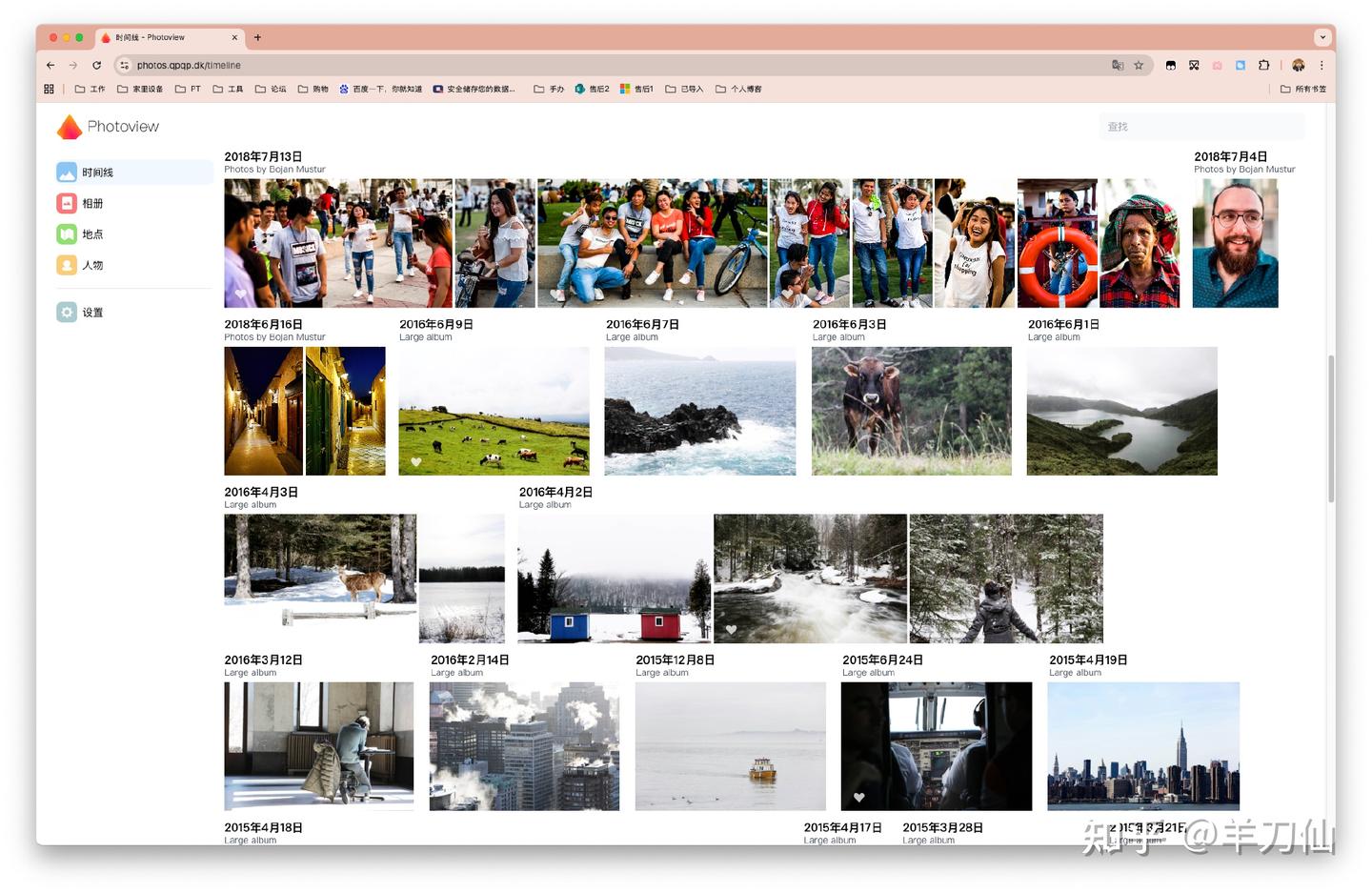Click inside the 查找 search field
Image resolution: width=1372 pixels, height=893 pixels.
pos(1200,126)
